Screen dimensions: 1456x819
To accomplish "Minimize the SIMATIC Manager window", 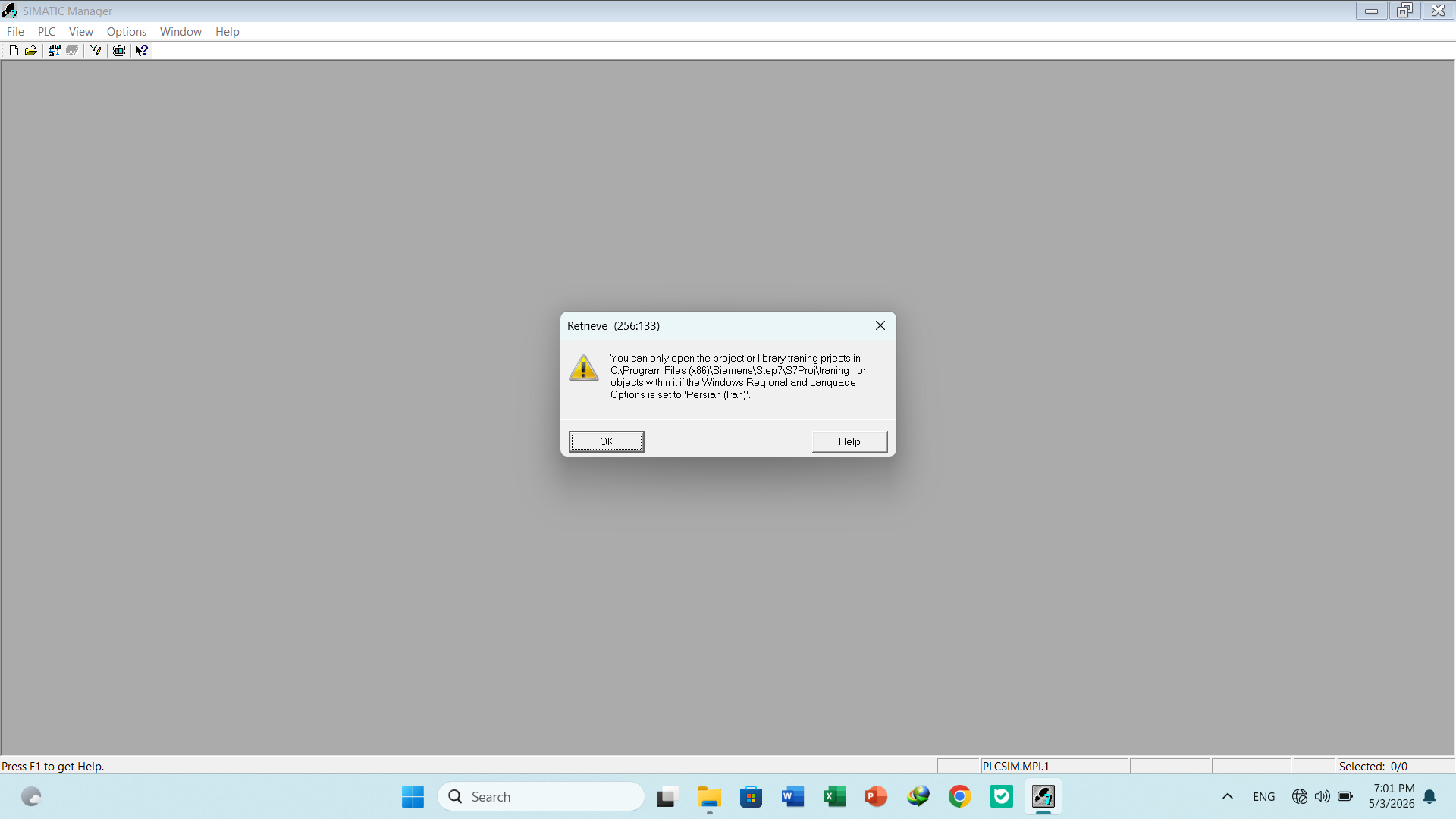I will coord(1371,11).
